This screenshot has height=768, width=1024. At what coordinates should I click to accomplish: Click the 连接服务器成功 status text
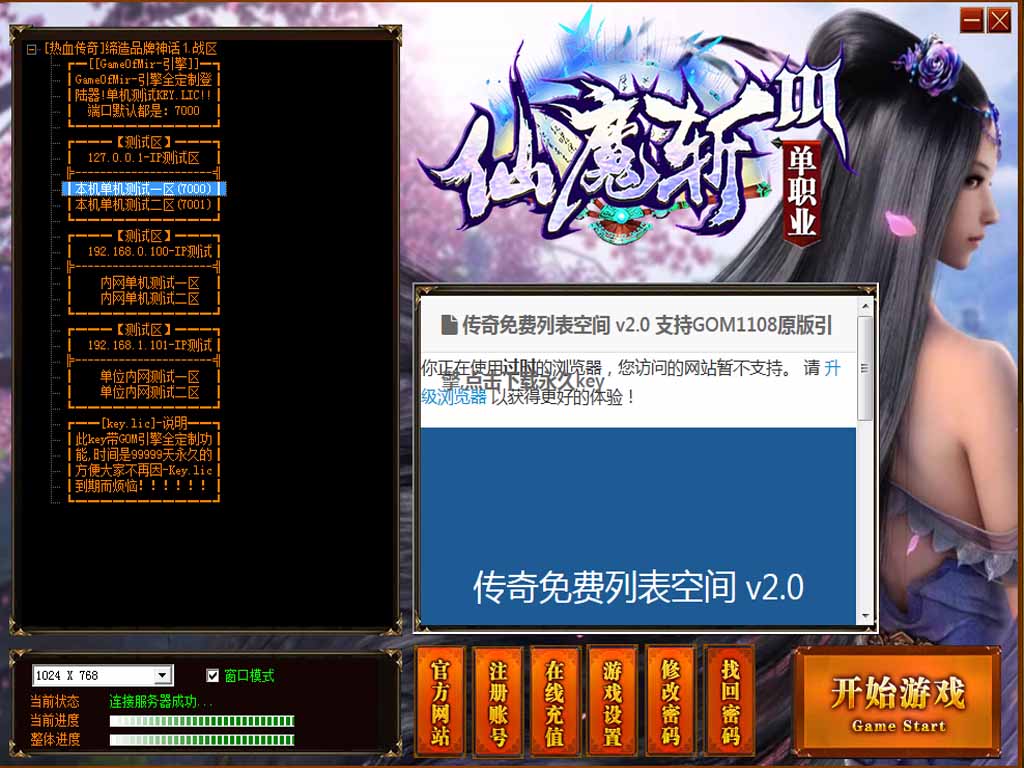tap(161, 702)
